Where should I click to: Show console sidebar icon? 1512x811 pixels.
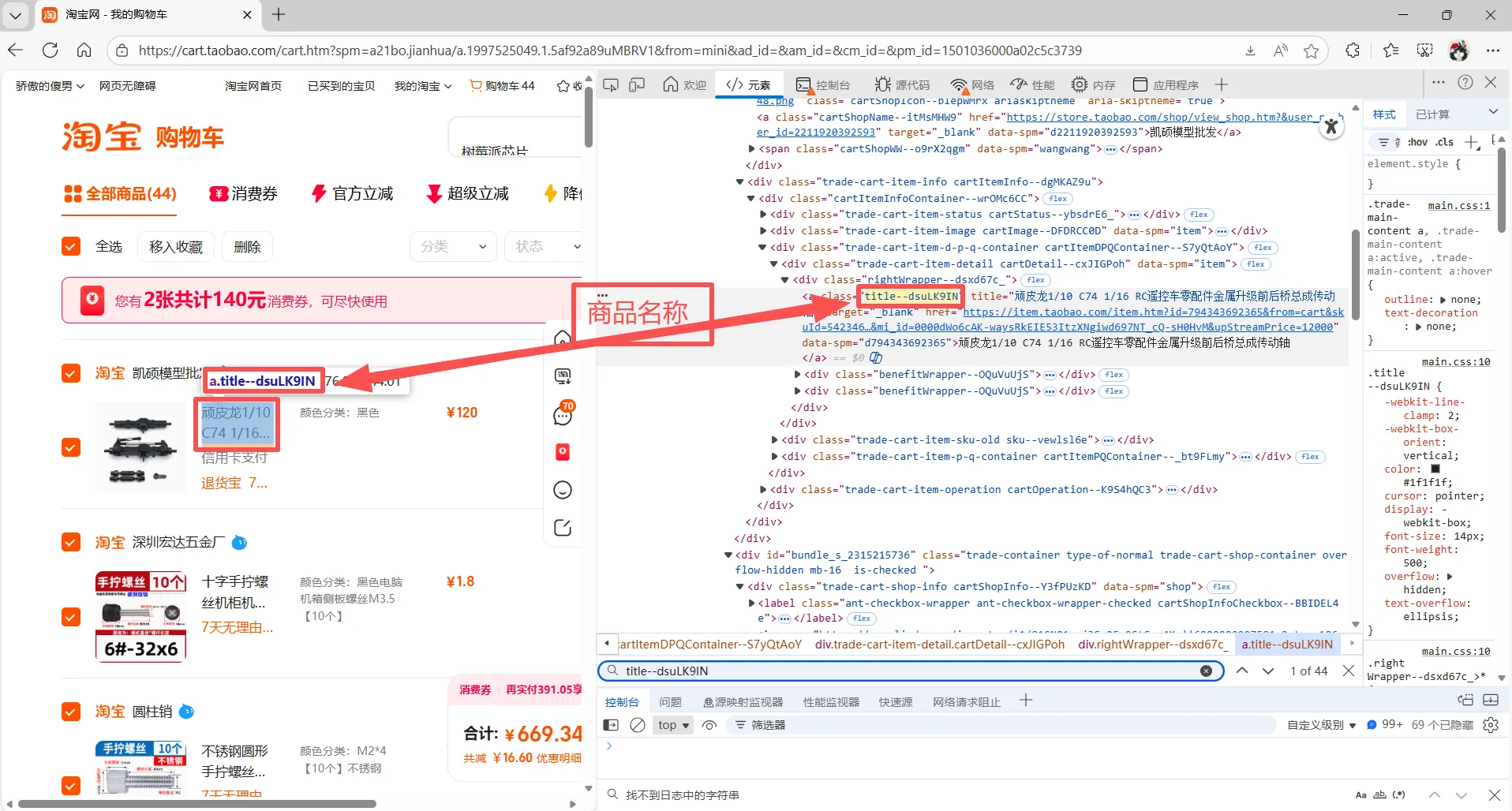click(611, 725)
